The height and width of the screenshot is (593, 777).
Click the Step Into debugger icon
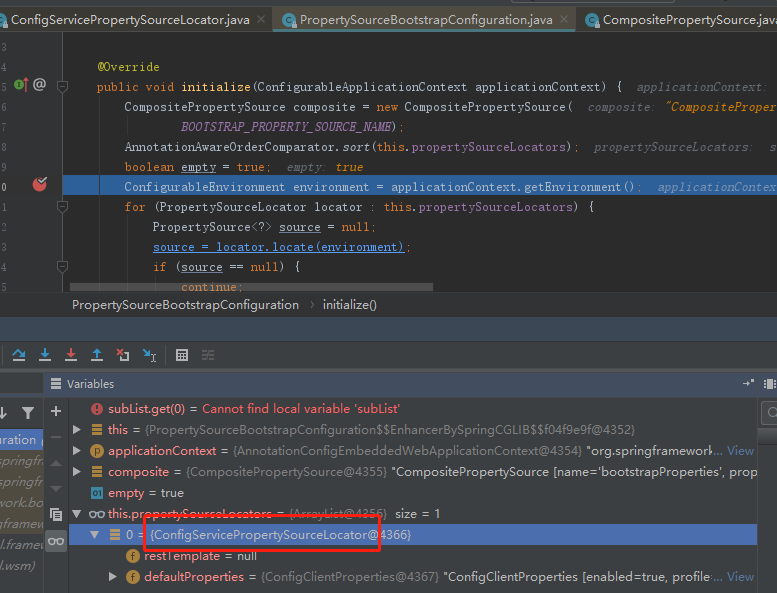(x=45, y=355)
